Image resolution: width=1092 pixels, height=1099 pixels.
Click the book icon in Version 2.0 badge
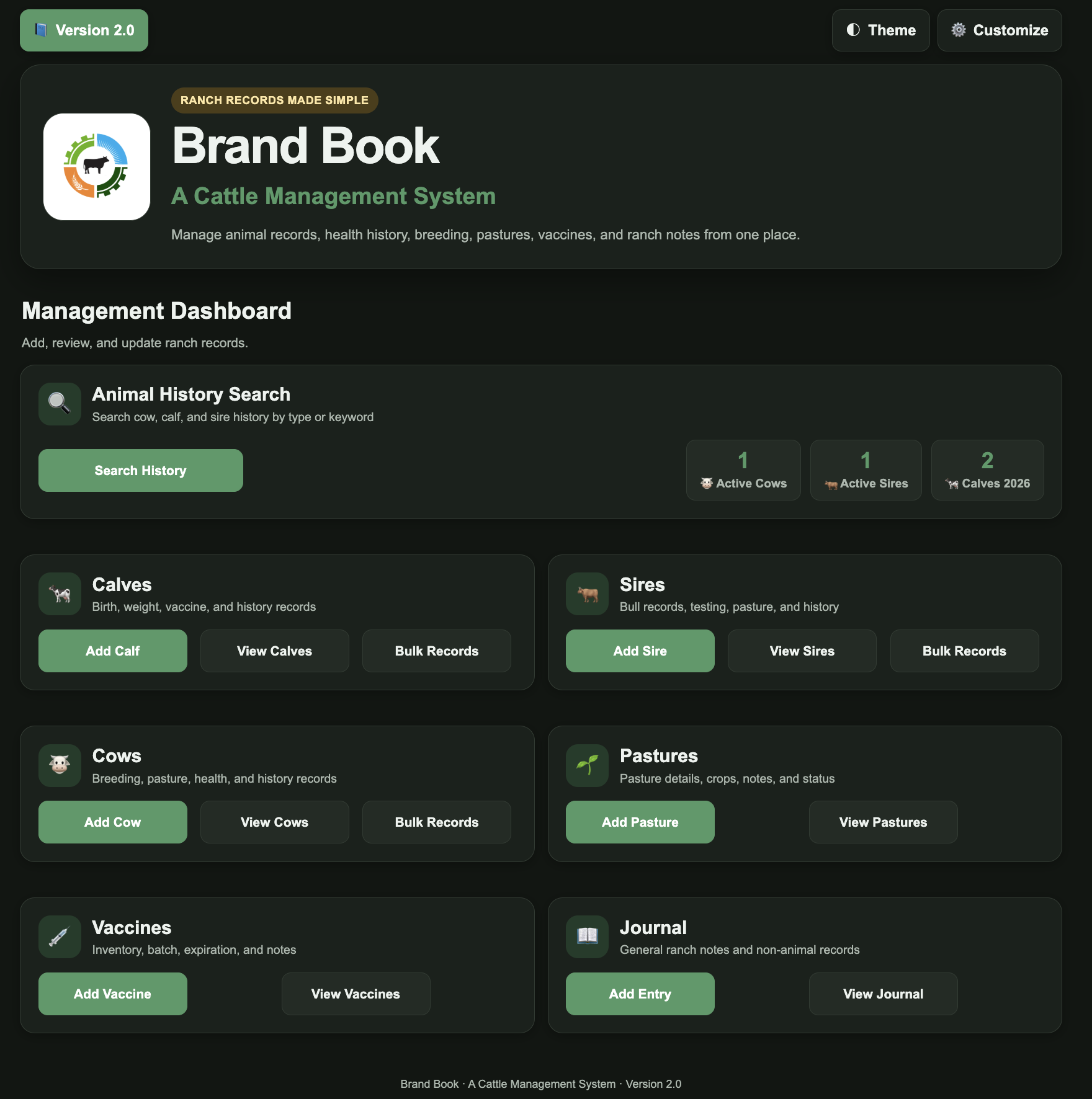coord(41,30)
